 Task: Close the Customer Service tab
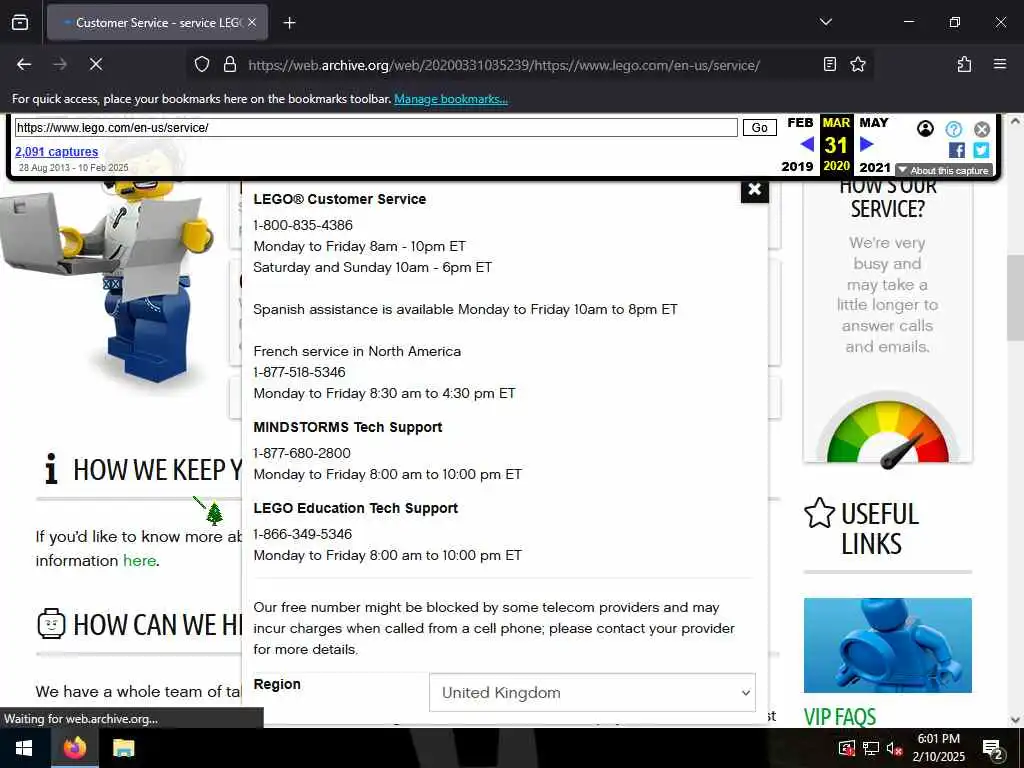pyautogui.click(x=252, y=23)
